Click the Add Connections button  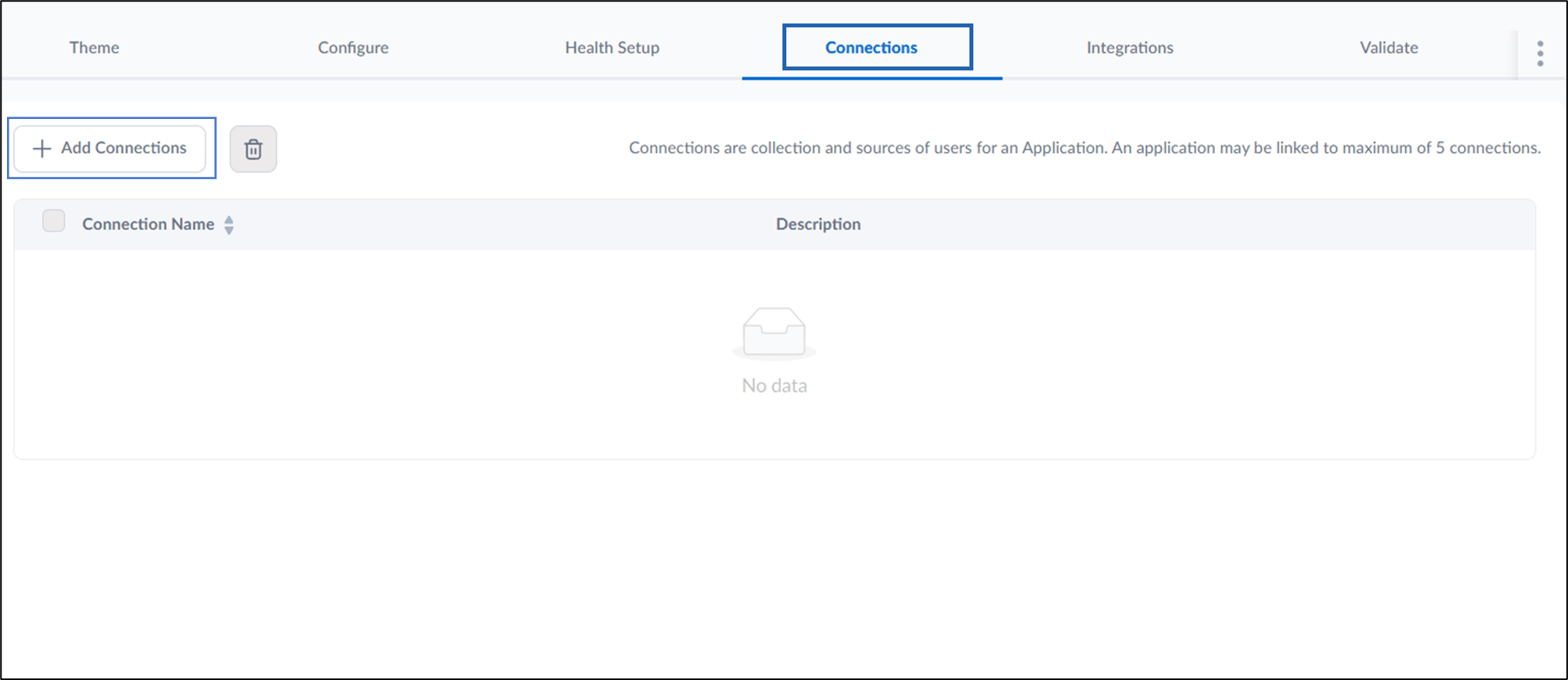coord(110,148)
